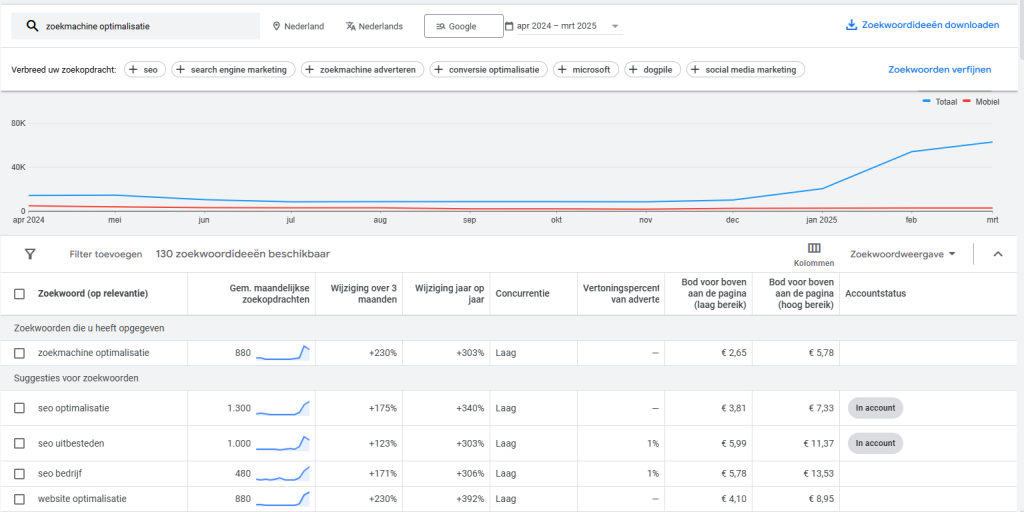The height and width of the screenshot is (512, 1024).
Task: Click the Nederlands language translate icon
Action: (351, 26)
